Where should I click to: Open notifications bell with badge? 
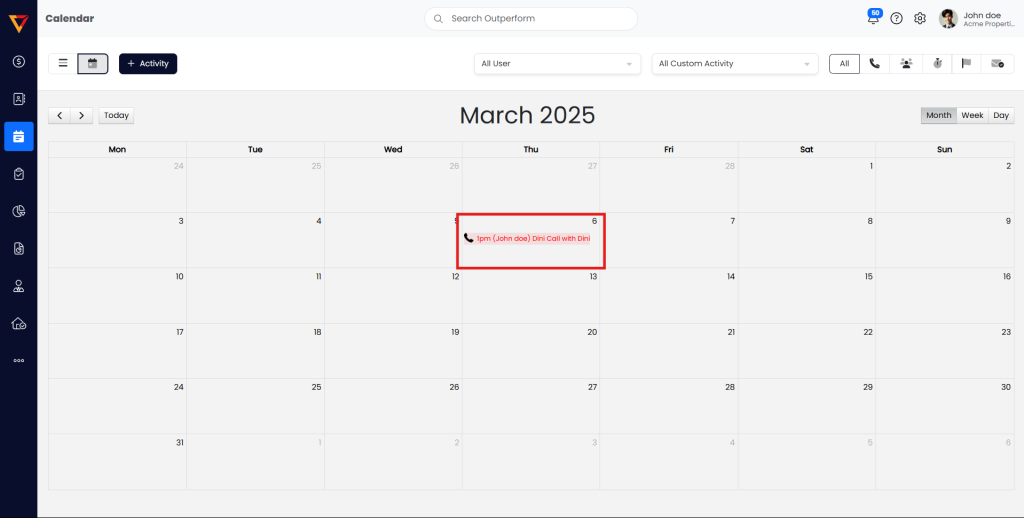point(873,18)
